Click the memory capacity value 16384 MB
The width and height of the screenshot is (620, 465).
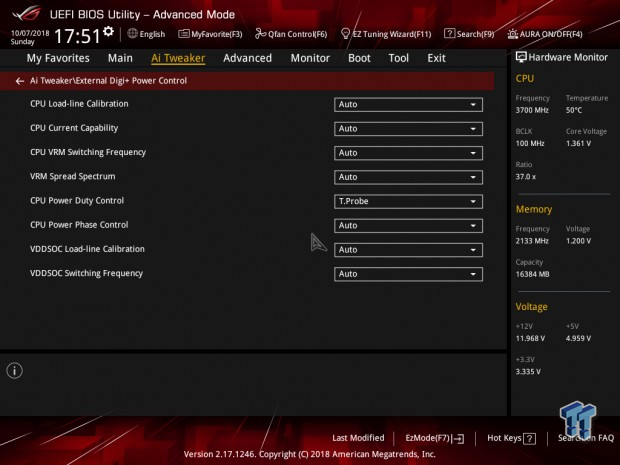(x=532, y=274)
